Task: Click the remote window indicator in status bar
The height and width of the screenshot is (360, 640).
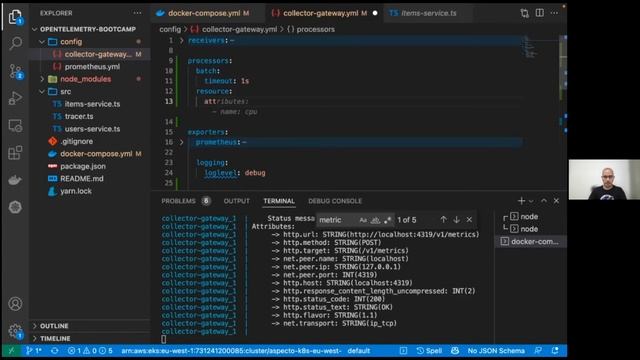Action: point(11,351)
